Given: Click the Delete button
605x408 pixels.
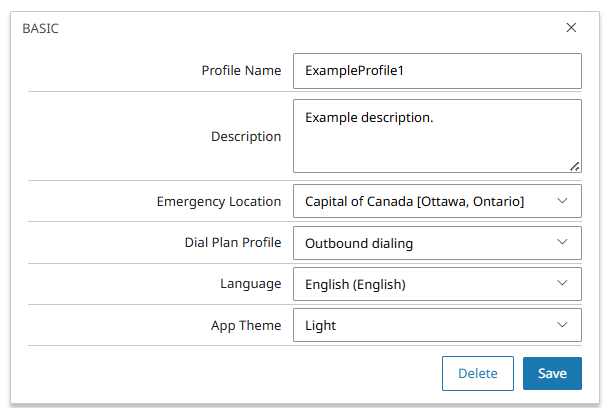Looking at the screenshot, I should point(478,373).
